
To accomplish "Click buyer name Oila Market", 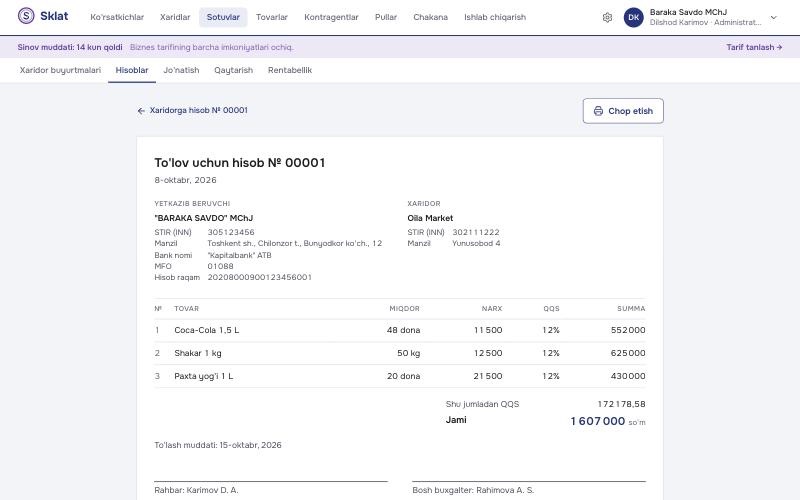I will [430, 218].
